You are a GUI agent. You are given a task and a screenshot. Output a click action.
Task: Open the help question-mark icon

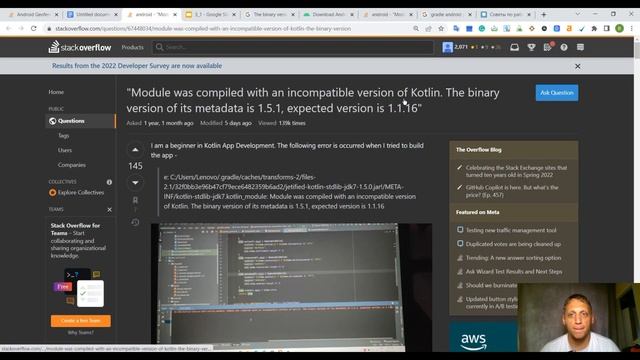pos(564,47)
